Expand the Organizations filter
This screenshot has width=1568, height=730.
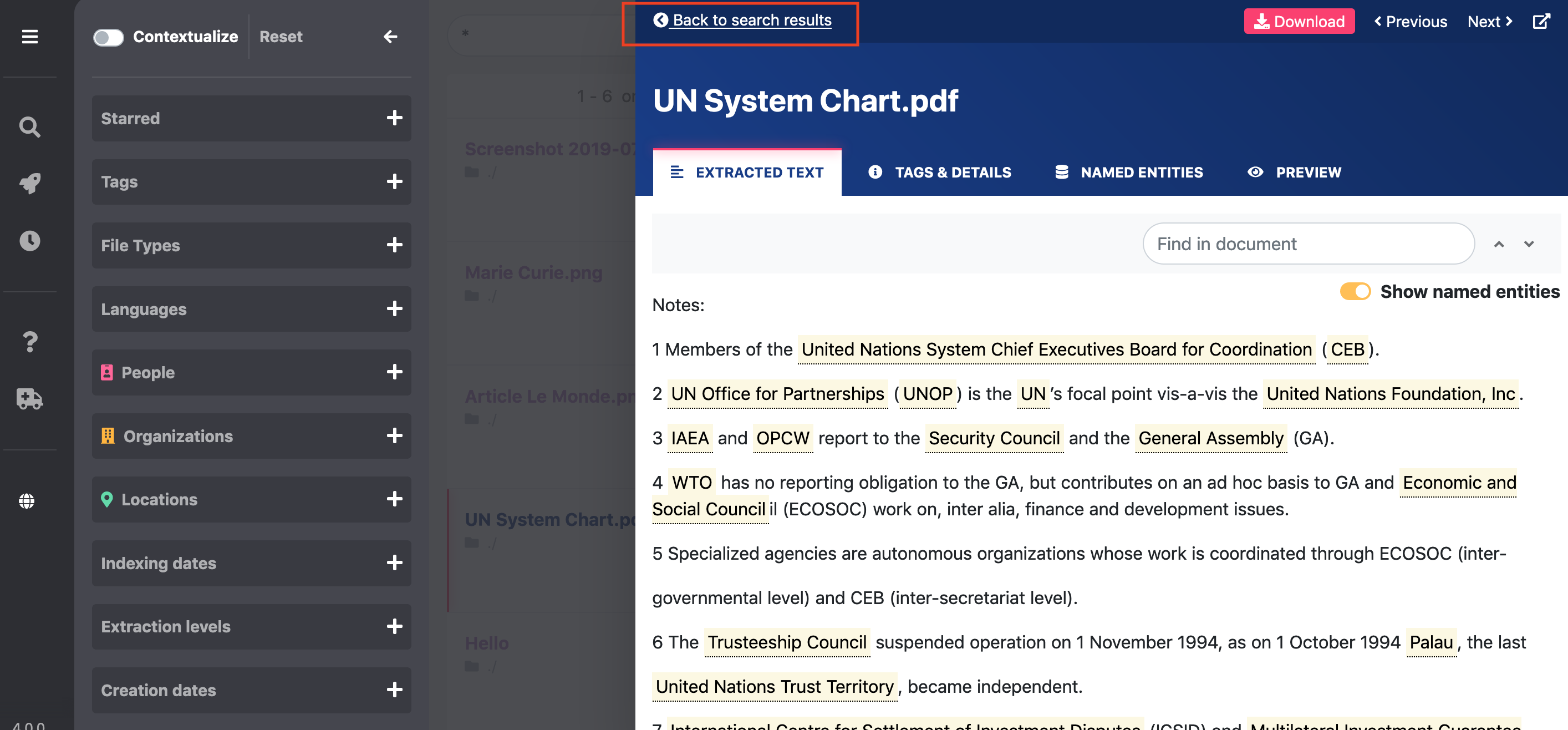251,436
